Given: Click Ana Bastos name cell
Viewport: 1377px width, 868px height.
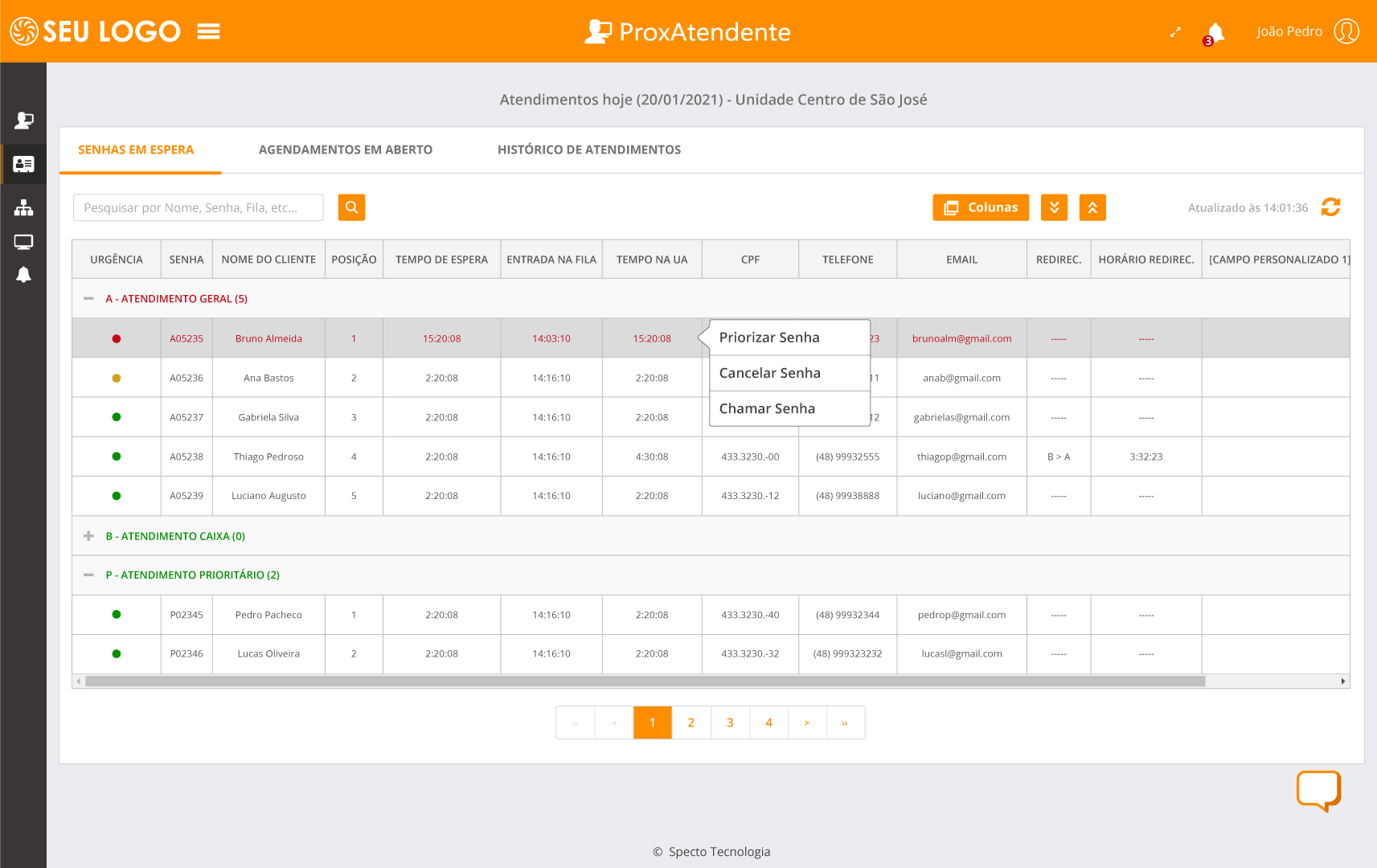Looking at the screenshot, I should 268,378.
